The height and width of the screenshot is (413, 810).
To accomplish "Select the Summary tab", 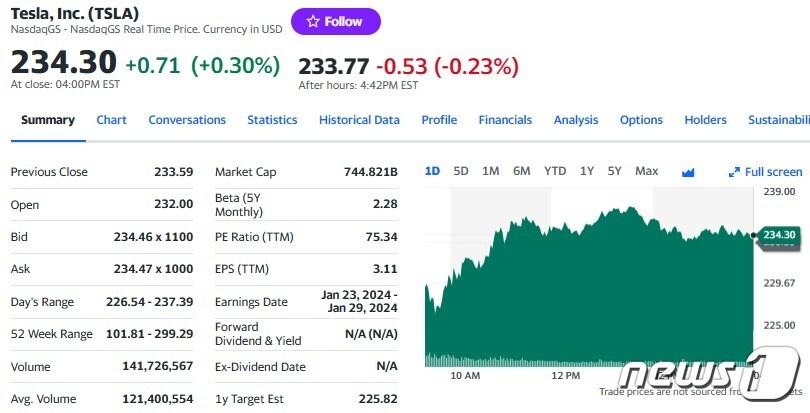I will [x=48, y=120].
